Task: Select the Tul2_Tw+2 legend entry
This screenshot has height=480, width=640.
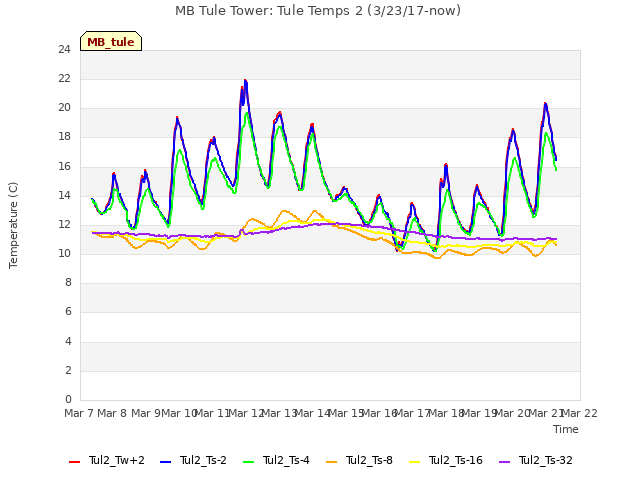Action: [x=107, y=460]
